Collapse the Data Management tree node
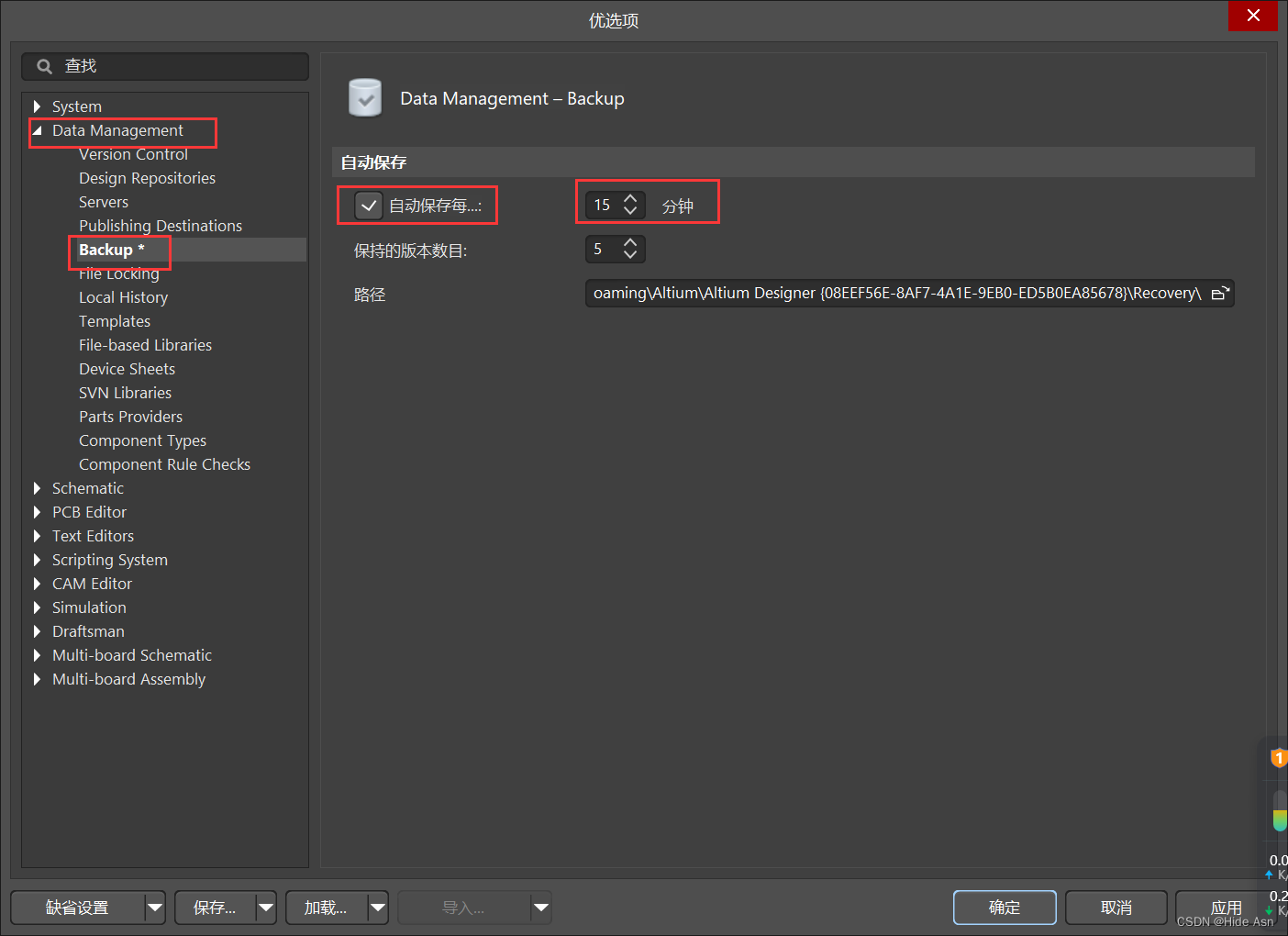 (x=37, y=130)
